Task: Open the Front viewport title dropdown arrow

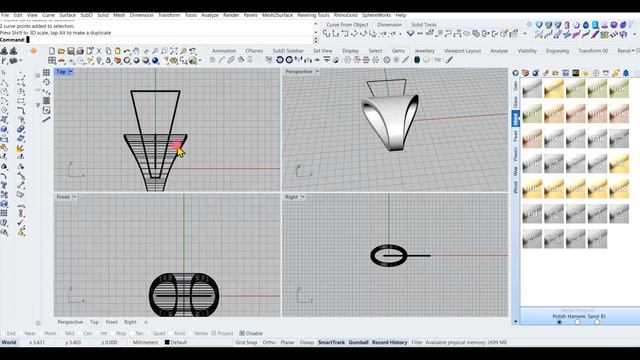Action: tap(74, 197)
